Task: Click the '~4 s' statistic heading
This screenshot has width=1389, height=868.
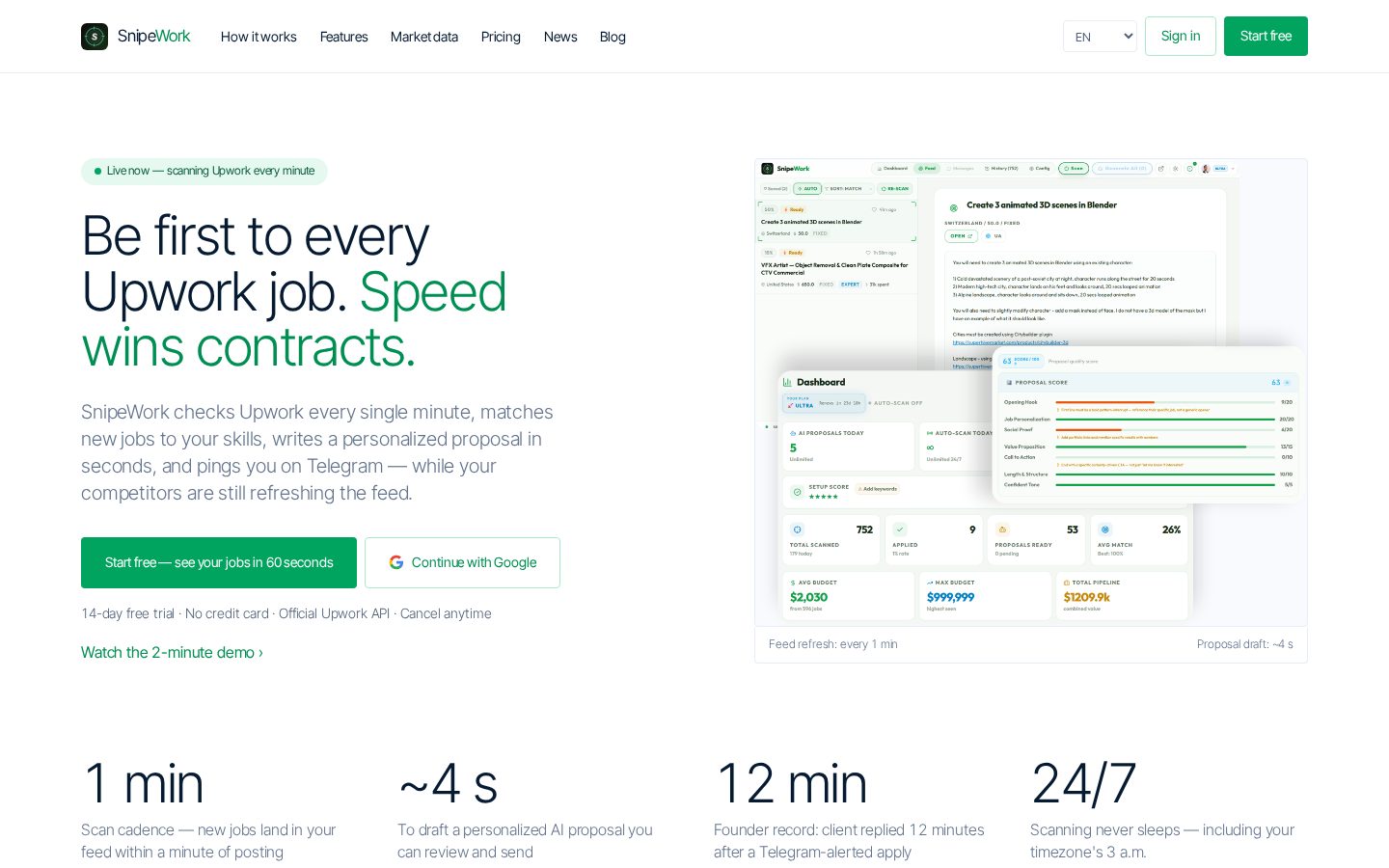Action: point(449,783)
